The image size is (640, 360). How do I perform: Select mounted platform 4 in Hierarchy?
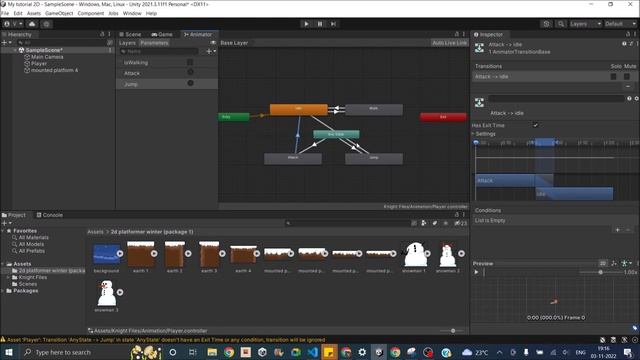click(x=54, y=70)
